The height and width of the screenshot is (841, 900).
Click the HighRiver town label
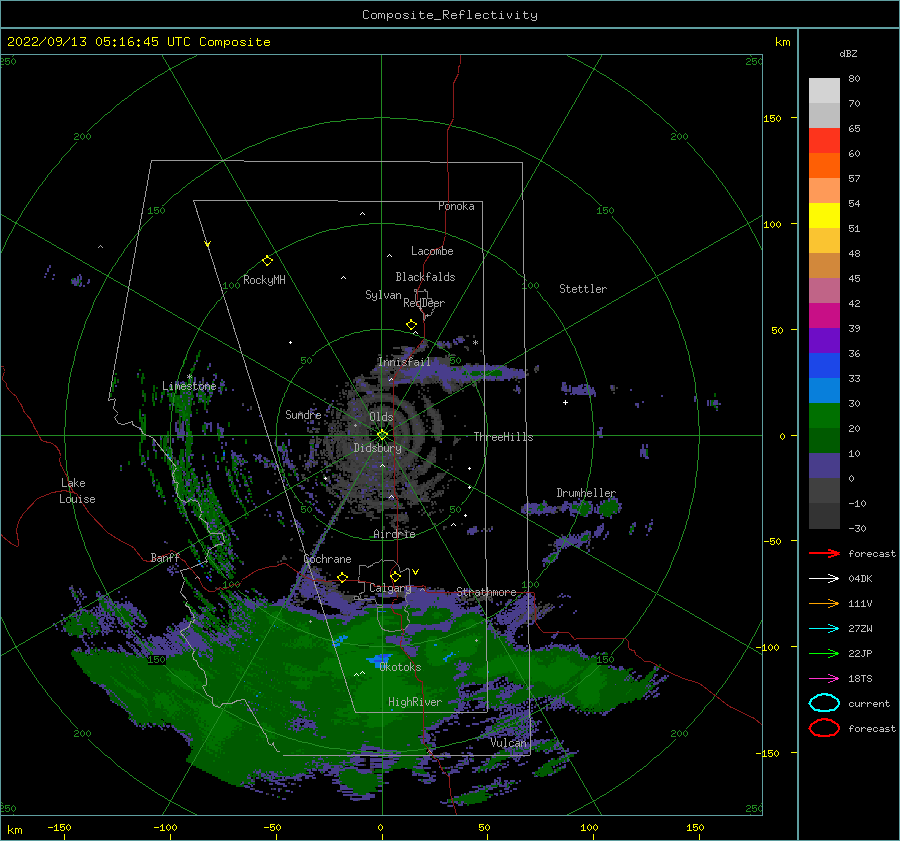[x=415, y=702]
